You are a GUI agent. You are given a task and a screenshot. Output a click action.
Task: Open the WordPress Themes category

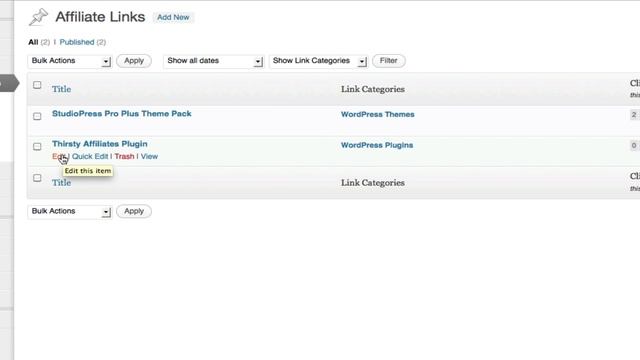pos(378,114)
